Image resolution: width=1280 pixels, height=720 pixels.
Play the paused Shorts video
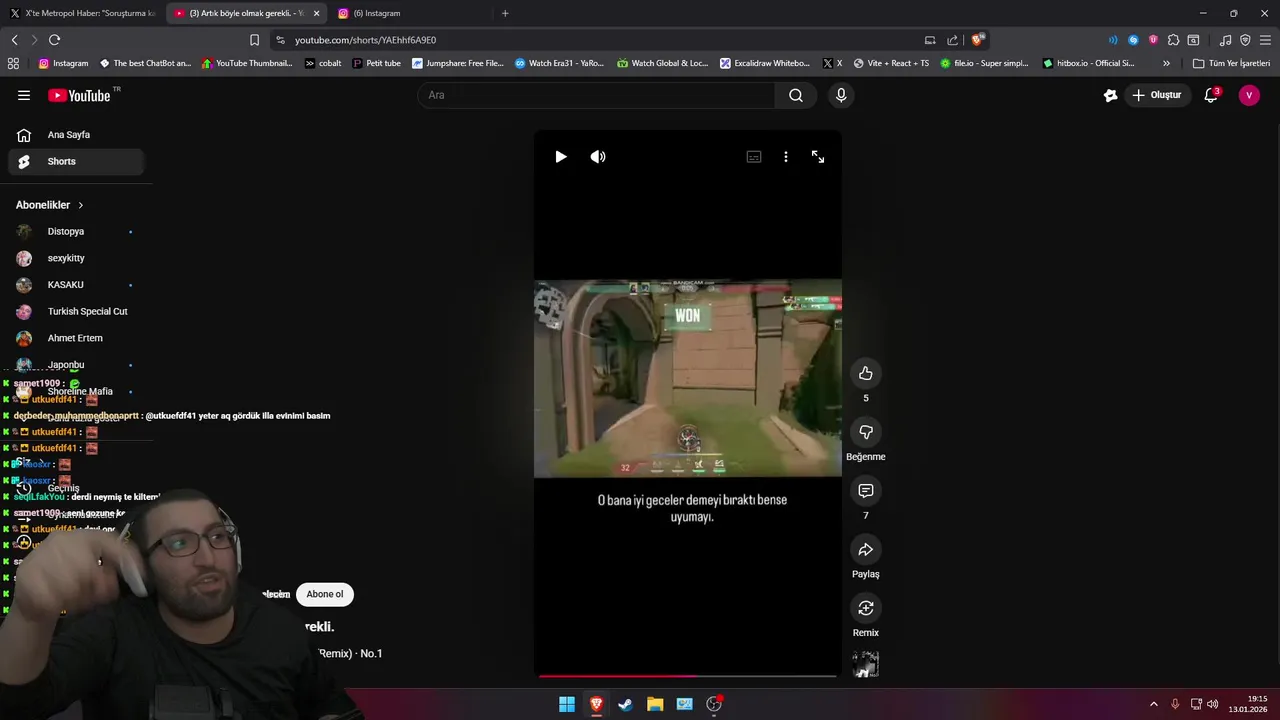pos(560,157)
